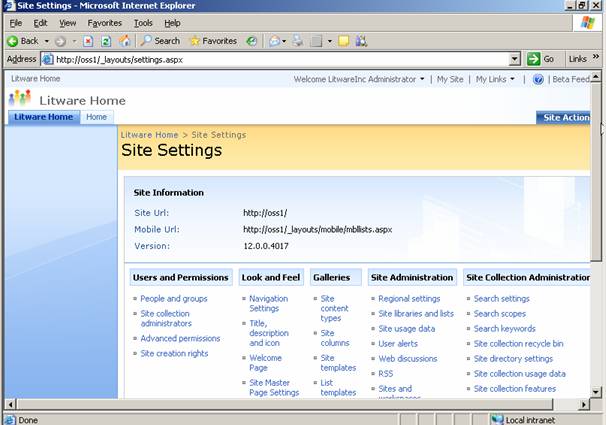Image resolution: width=606 pixels, height=425 pixels.
Task: Click the Litware Home breadcrumb link
Action: pos(149,135)
